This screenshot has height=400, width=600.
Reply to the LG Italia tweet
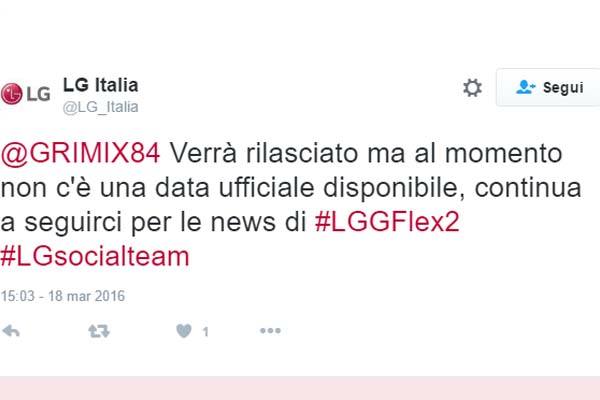click(11, 331)
